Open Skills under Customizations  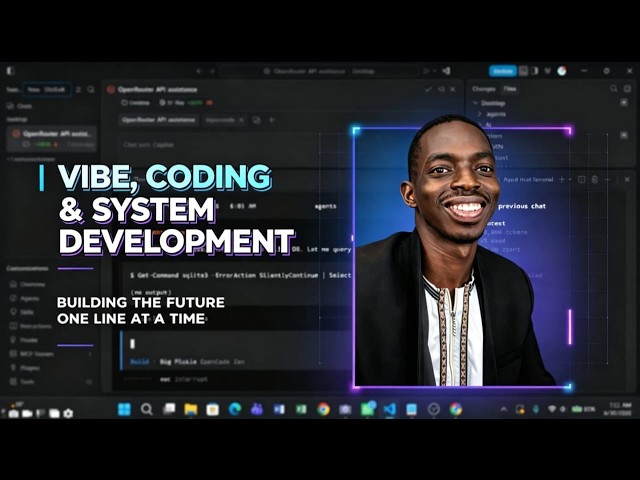tap(22, 312)
